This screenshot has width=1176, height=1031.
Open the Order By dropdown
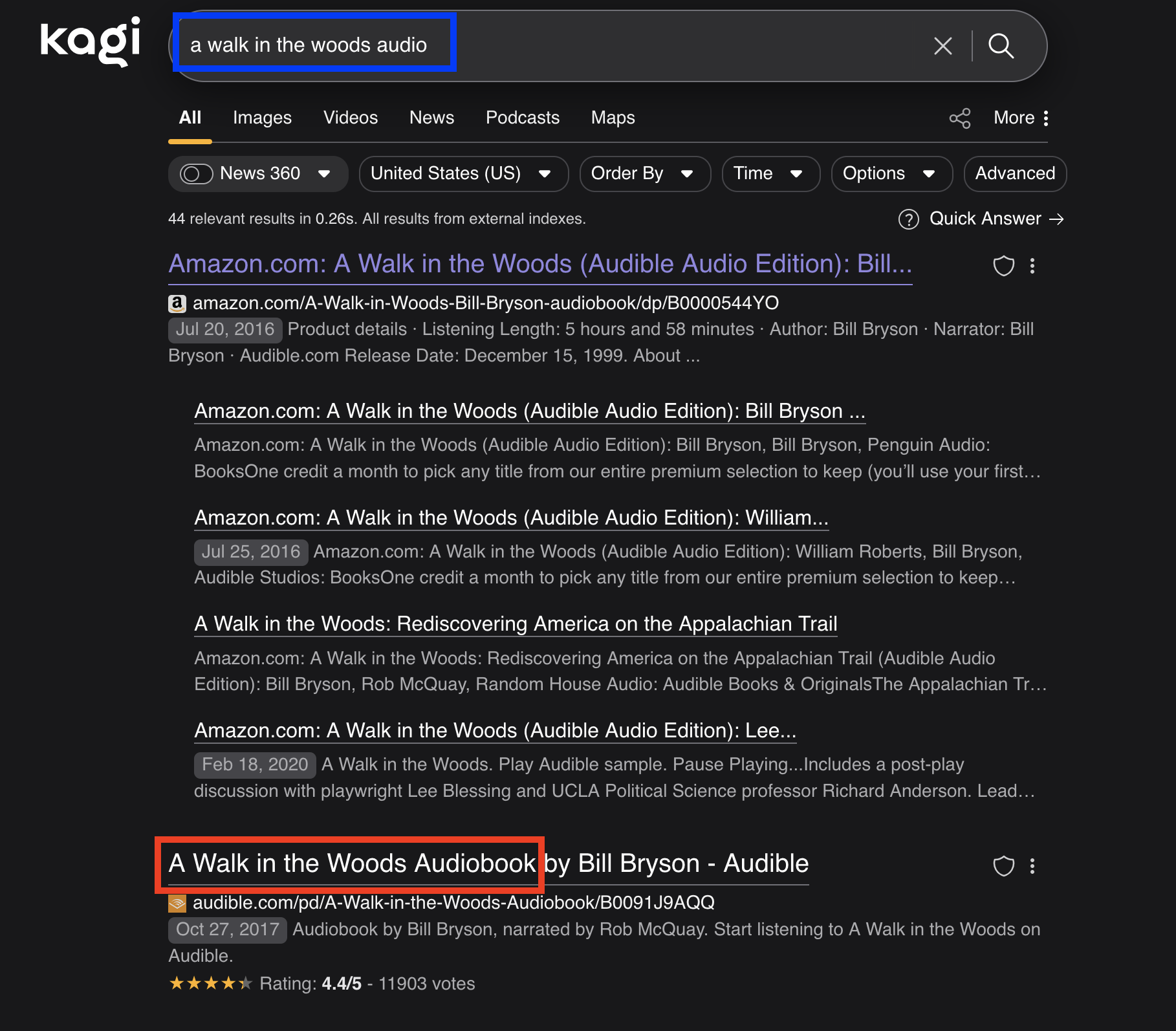[644, 174]
